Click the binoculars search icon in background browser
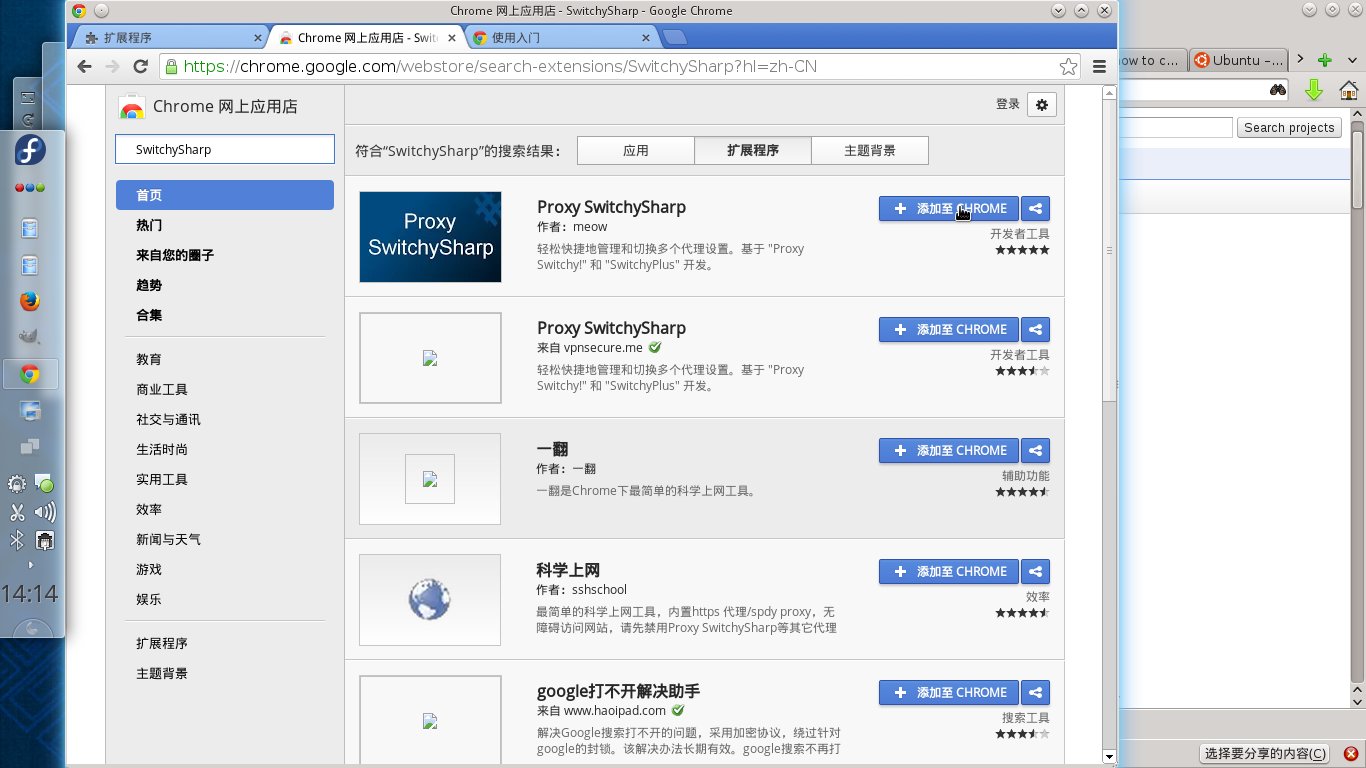This screenshot has width=1366, height=768. 1277,90
